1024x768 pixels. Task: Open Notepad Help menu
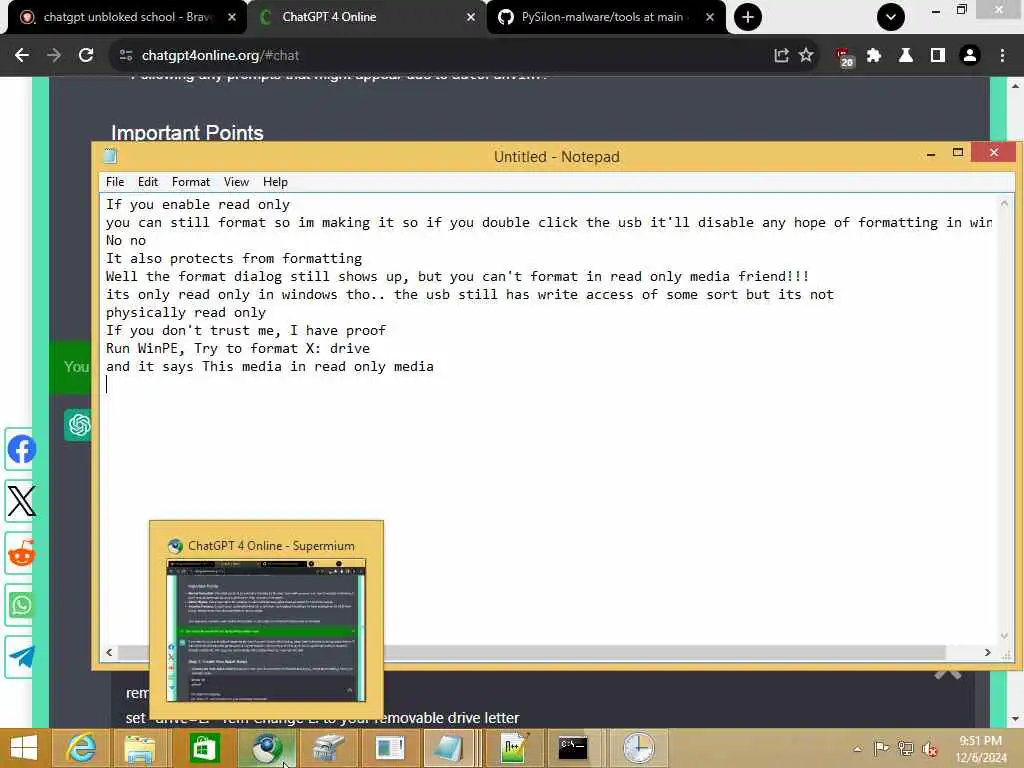coord(275,182)
